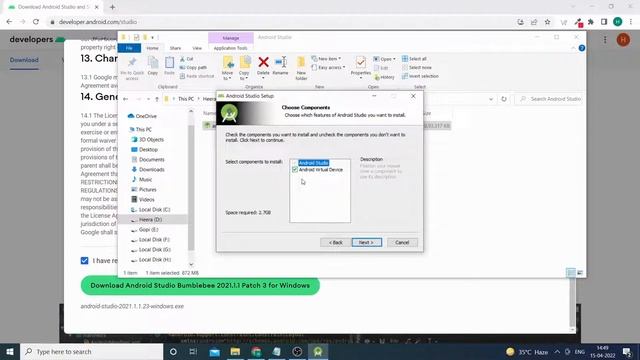640x360 pixels.
Task: Open Windows Start menu
Action: point(10,351)
